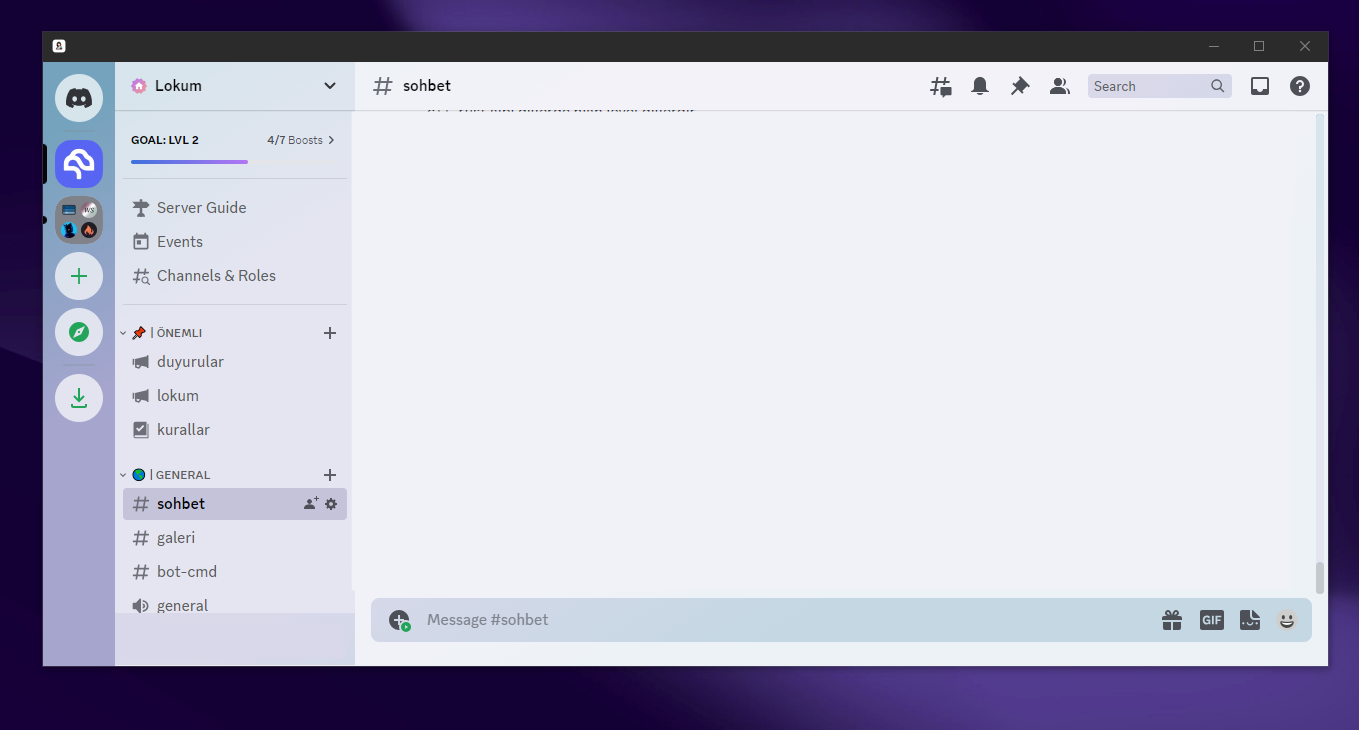Select the Lokum server icon in sidebar
Image resolution: width=1359 pixels, height=730 pixels.
[x=79, y=164]
